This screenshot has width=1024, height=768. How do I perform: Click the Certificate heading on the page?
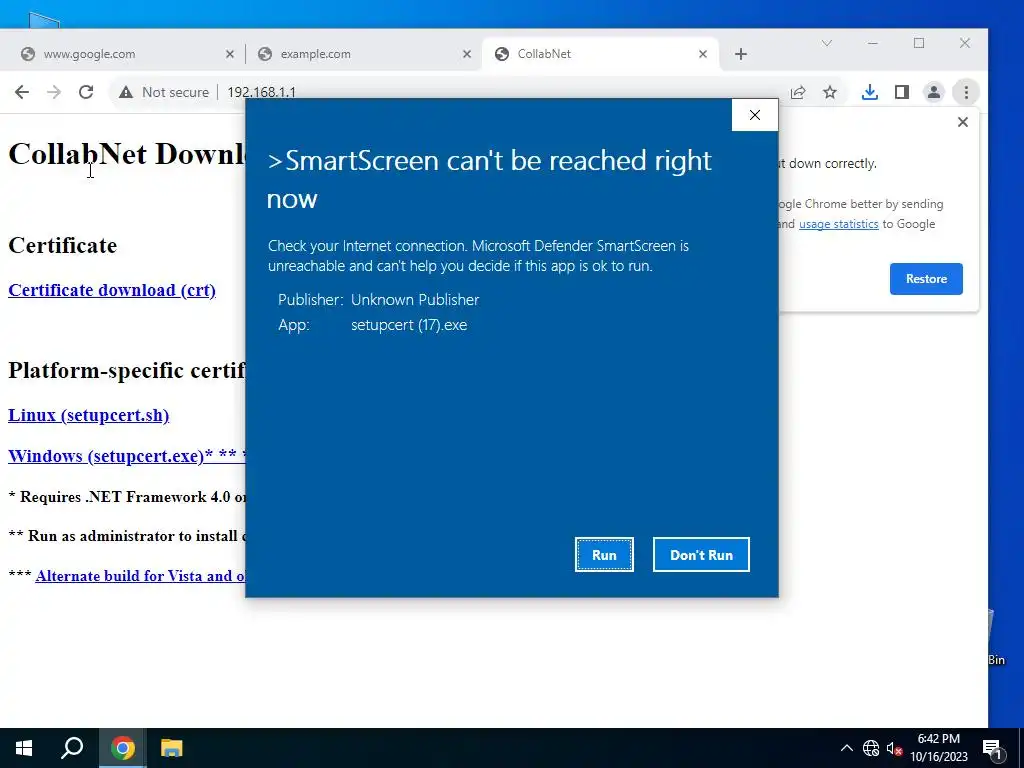click(63, 246)
